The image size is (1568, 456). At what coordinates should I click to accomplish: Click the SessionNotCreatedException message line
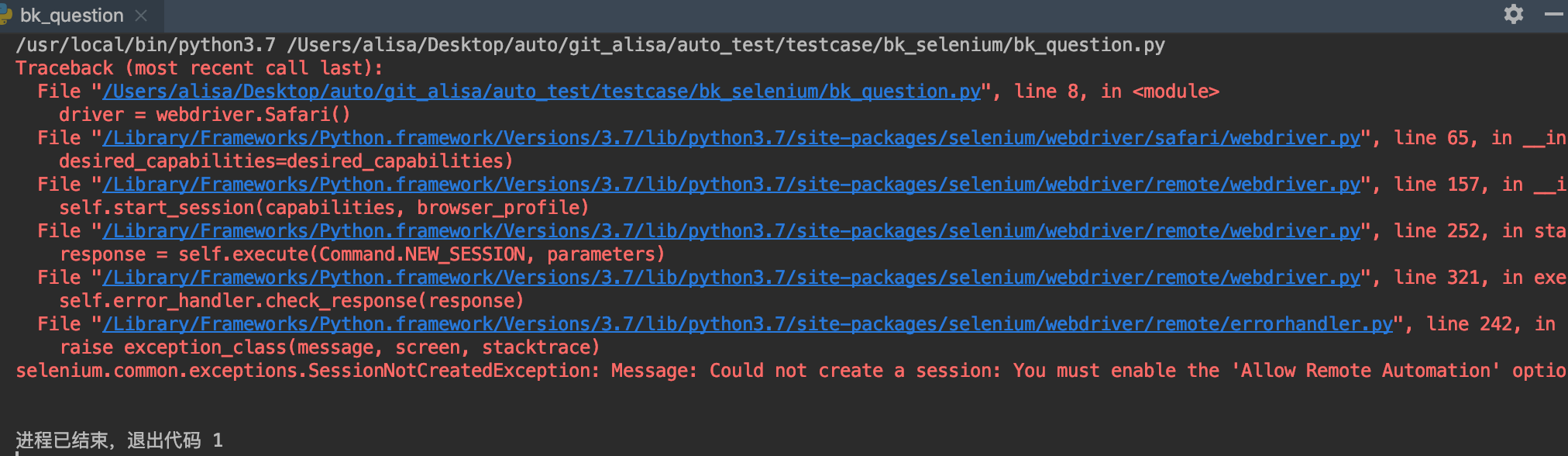pos(792,371)
